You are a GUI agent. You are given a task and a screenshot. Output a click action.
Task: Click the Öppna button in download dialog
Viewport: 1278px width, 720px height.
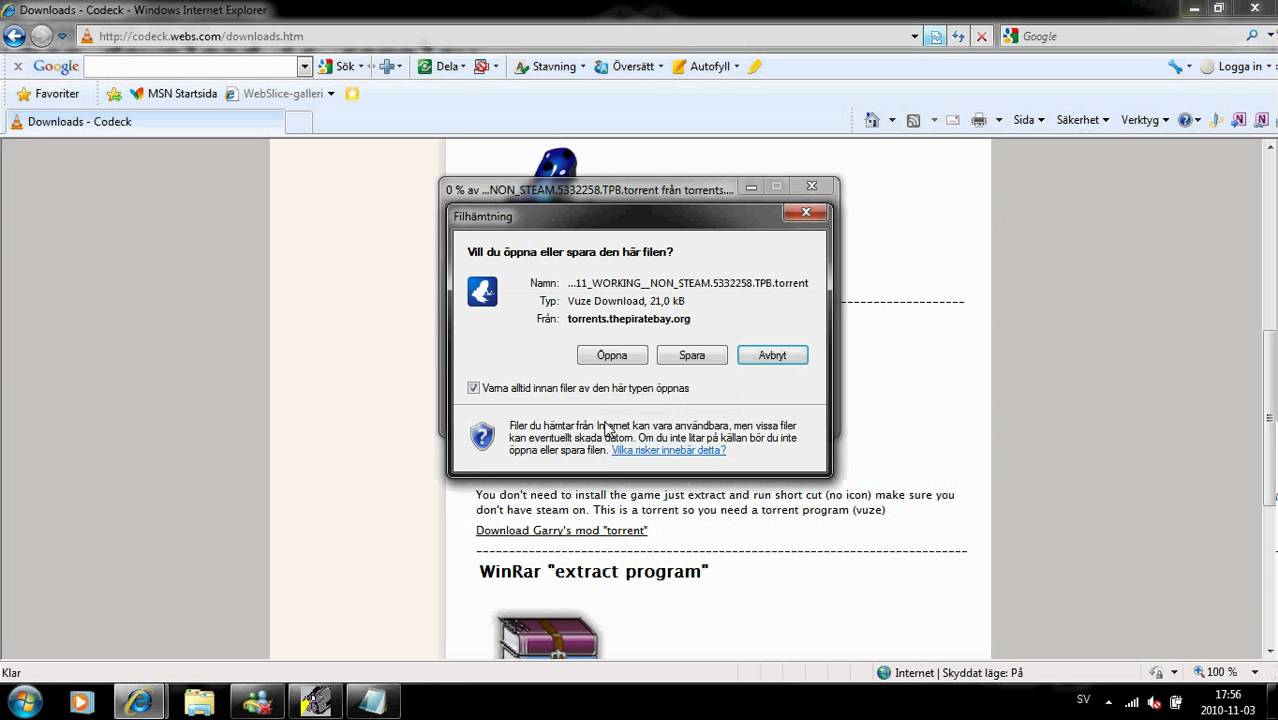(x=612, y=355)
